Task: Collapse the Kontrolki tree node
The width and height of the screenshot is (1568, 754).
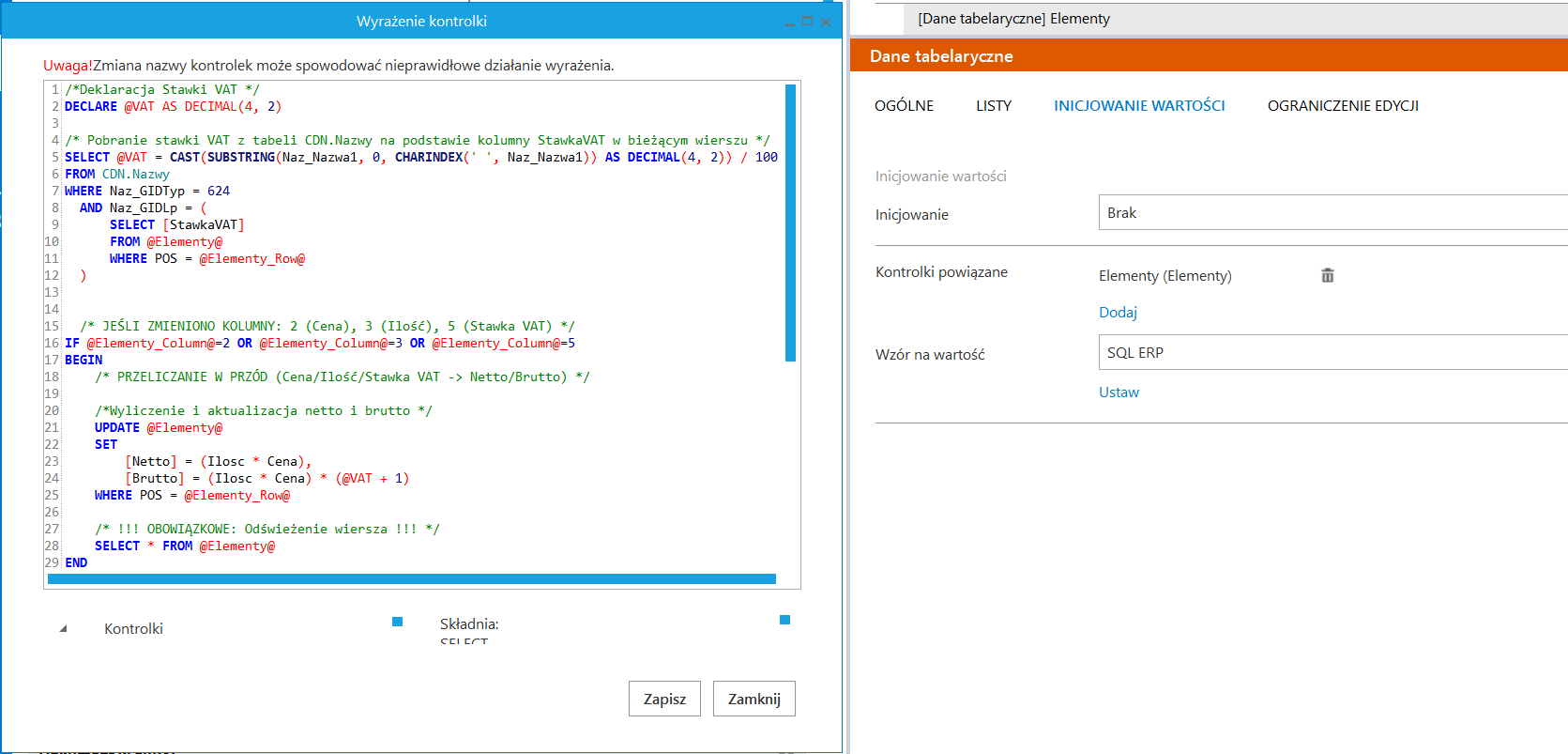Action: coord(63,629)
